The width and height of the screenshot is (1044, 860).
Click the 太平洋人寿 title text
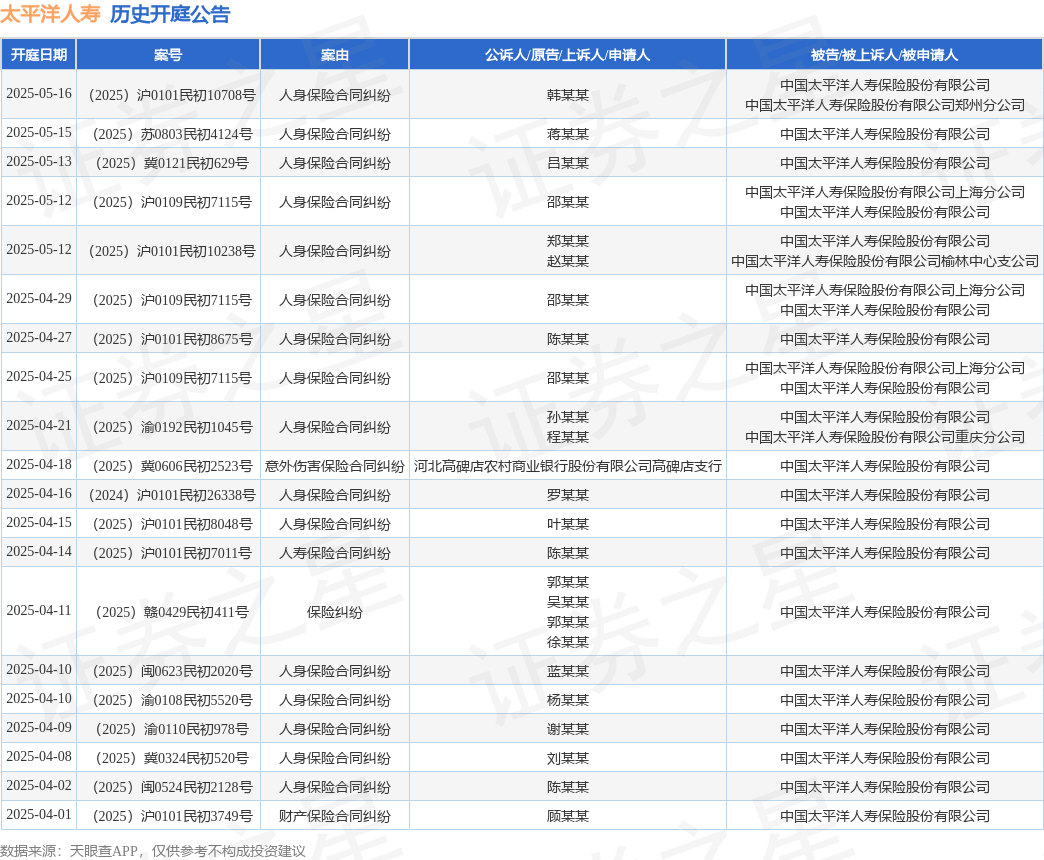point(51,14)
